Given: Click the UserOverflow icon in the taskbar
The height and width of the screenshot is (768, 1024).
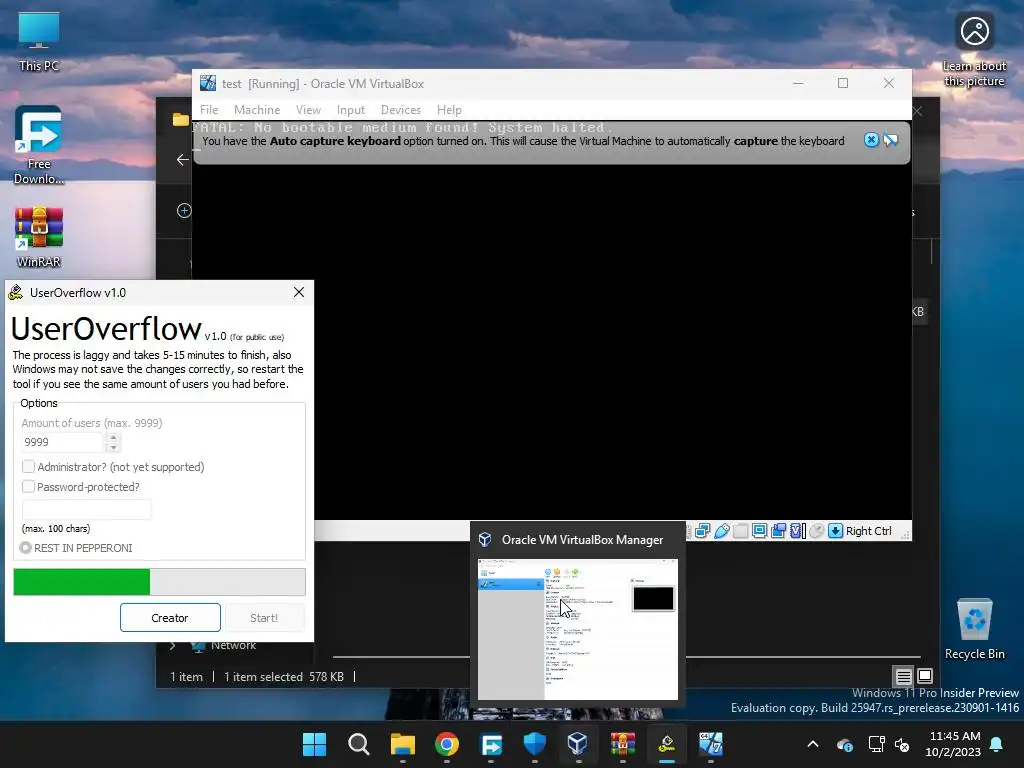Looking at the screenshot, I should [667, 744].
